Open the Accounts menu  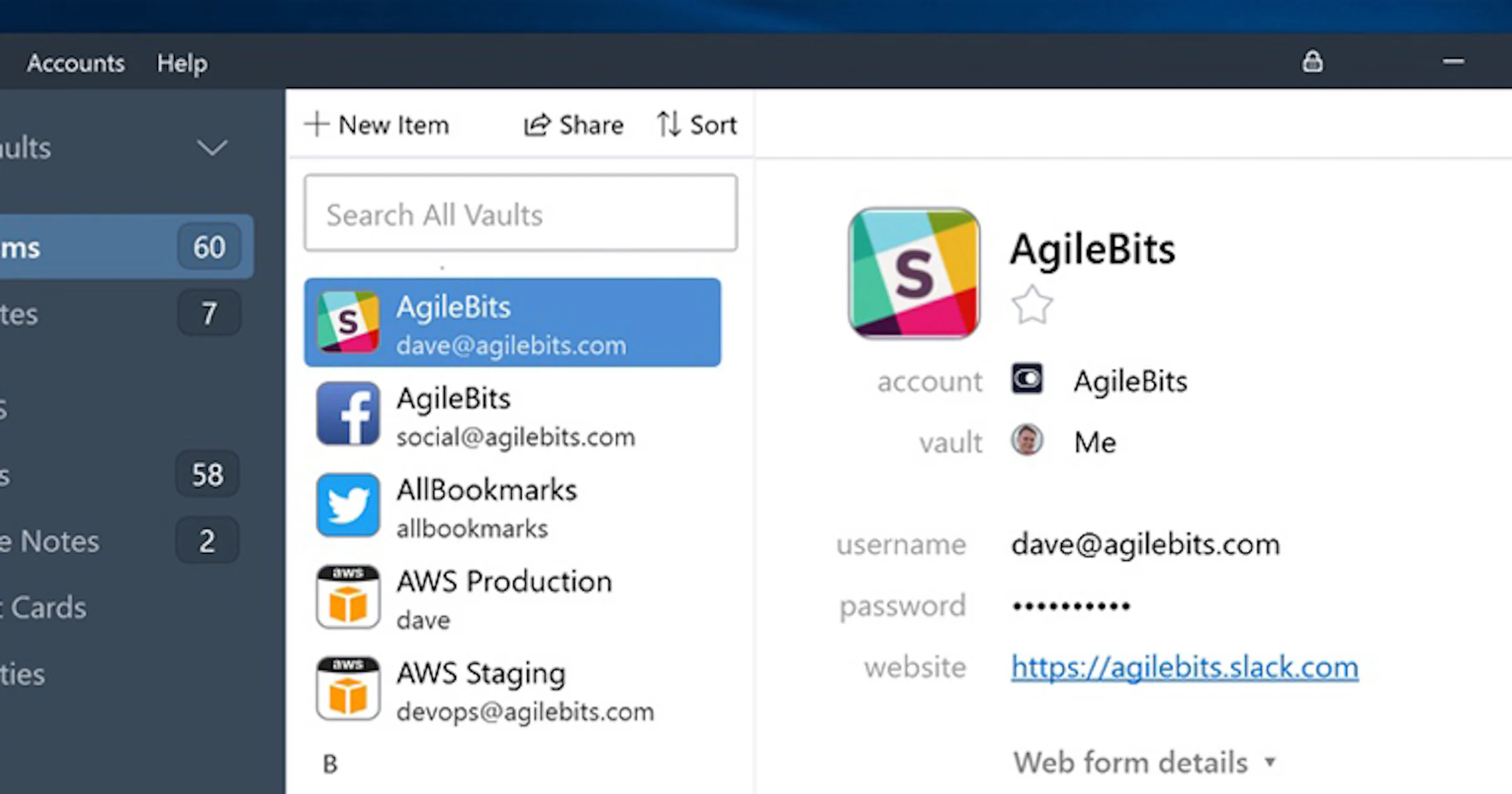point(76,63)
